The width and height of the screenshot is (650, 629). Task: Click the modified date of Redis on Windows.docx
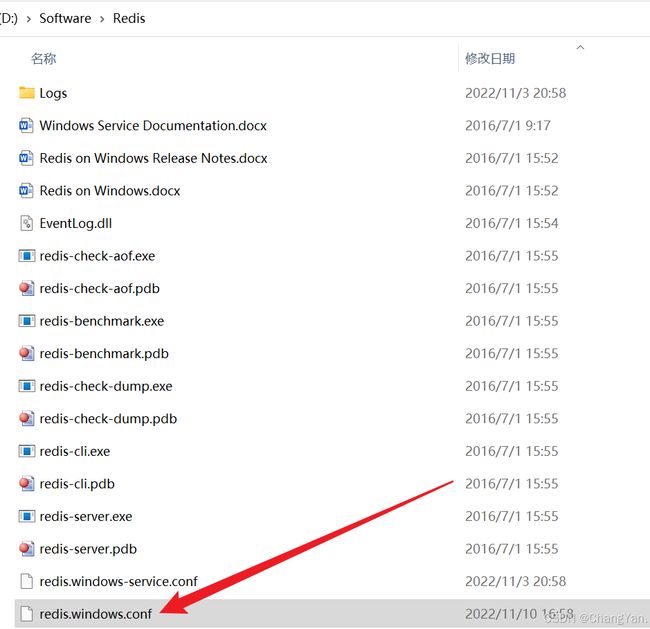point(512,191)
